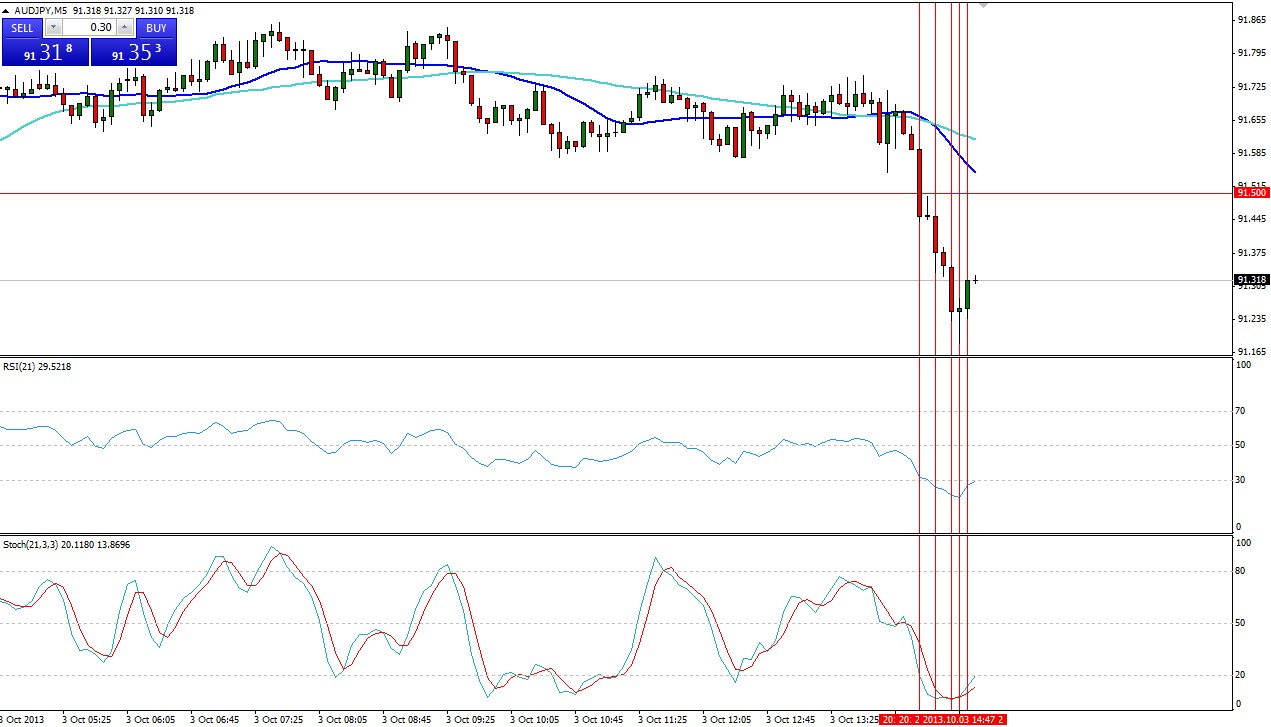Screen dimensions: 1271x727
Task: Collapse the one-click trading panel arrow
Action: coord(6,10)
